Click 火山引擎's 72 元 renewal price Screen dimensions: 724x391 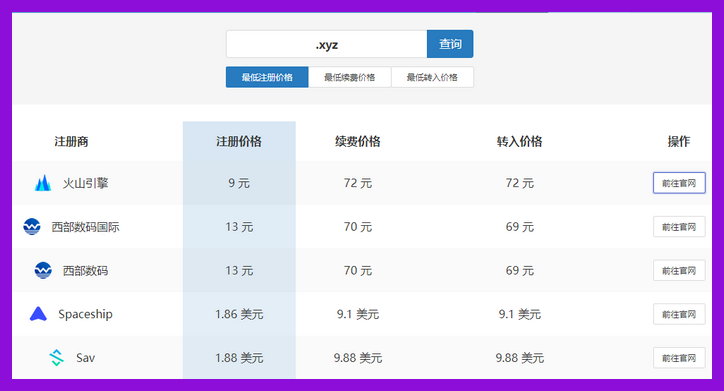pyautogui.click(x=358, y=183)
